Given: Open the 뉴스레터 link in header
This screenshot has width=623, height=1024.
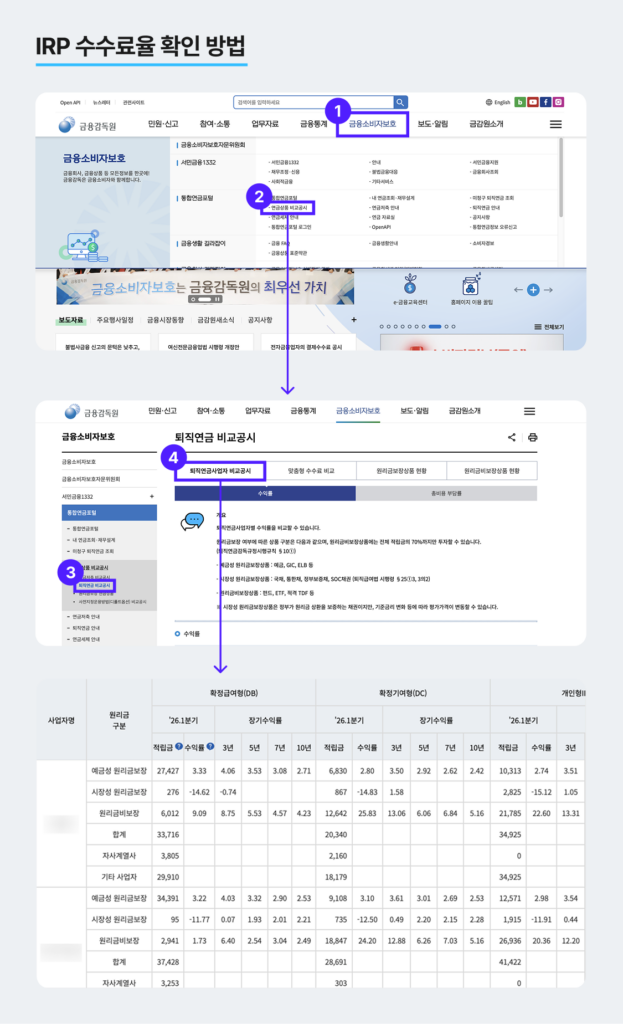Looking at the screenshot, I should pyautogui.click(x=101, y=103).
